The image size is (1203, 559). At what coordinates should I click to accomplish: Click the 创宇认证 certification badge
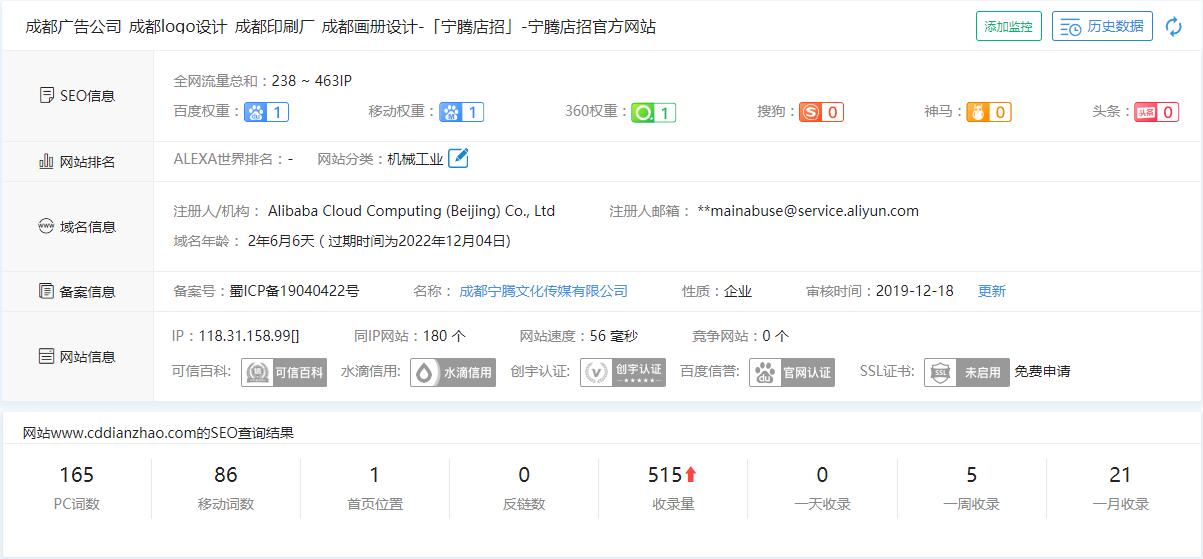[x=623, y=372]
